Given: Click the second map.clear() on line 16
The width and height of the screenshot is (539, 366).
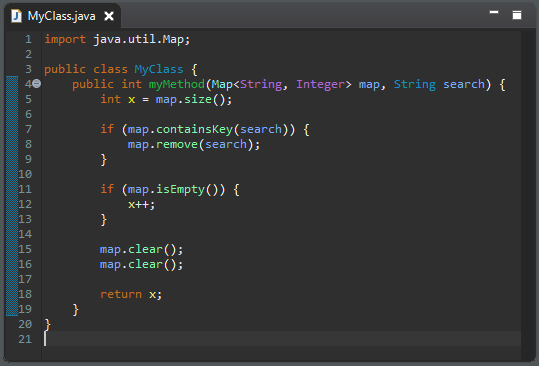Looking at the screenshot, I should coord(141,264).
